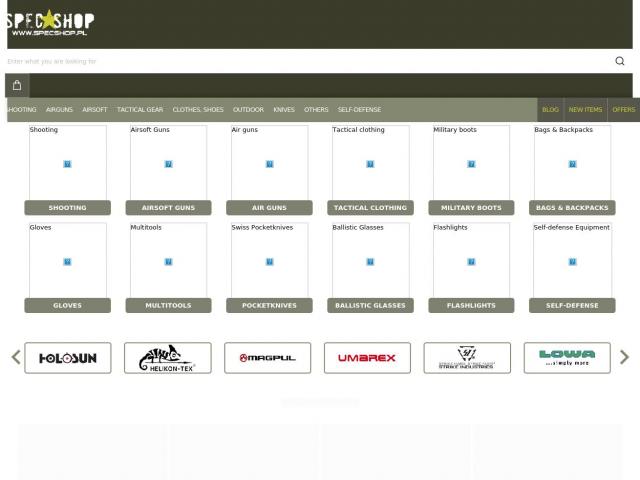Screen dimensions: 640x480
Task: Click the TACTICAL CLOTHING category button
Action: tap(370, 207)
